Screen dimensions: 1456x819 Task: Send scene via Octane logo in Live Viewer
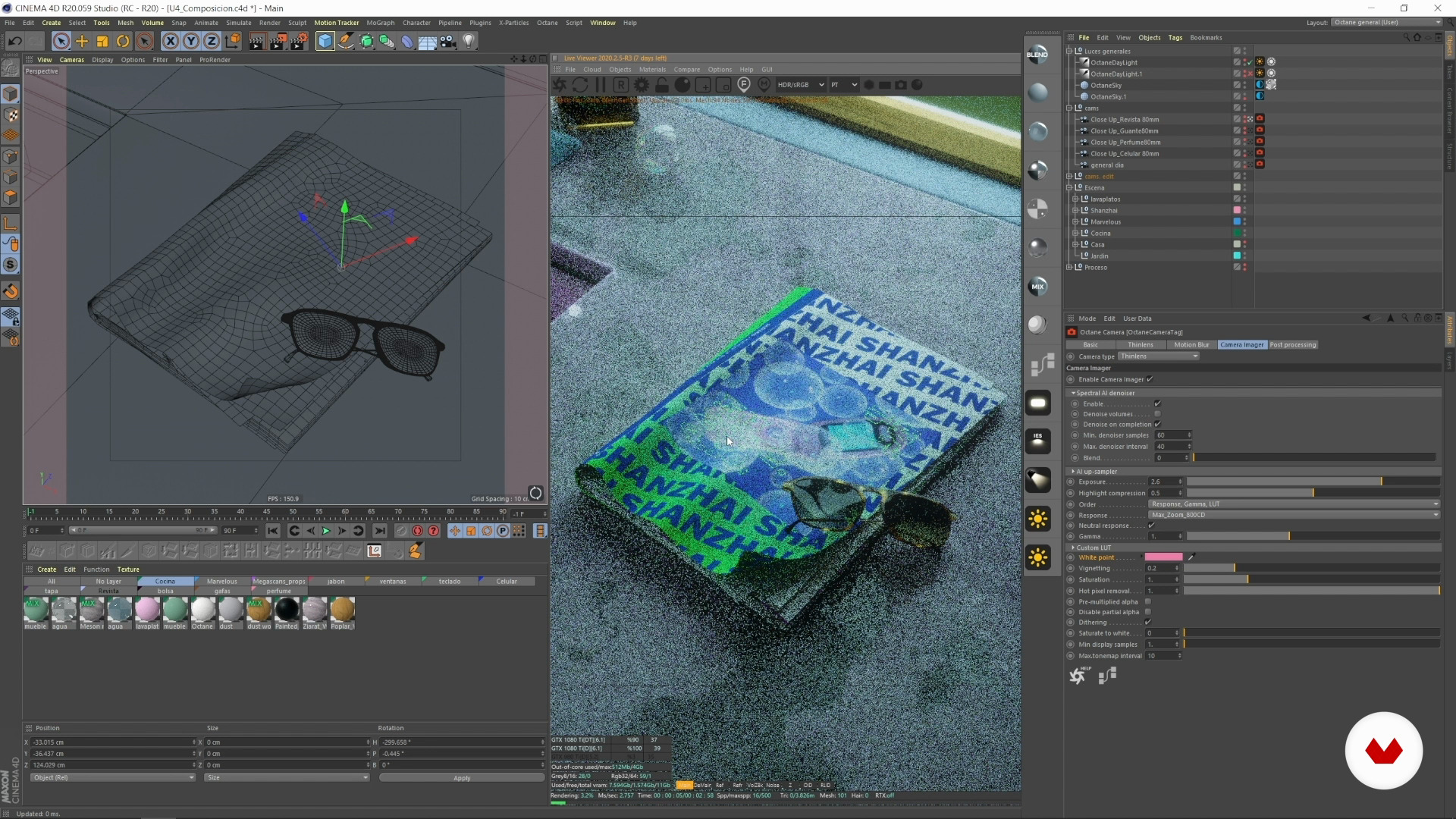tap(560, 85)
